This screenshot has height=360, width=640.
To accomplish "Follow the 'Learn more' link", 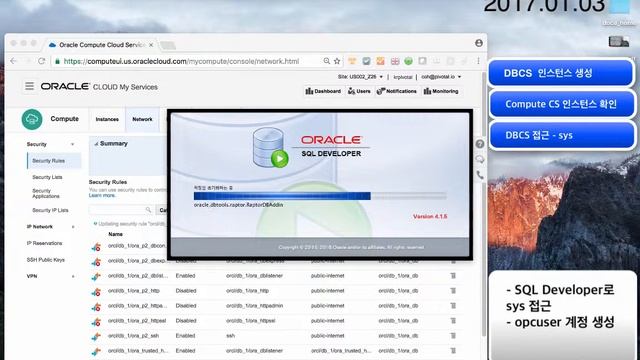I will pyautogui.click(x=102, y=196).
